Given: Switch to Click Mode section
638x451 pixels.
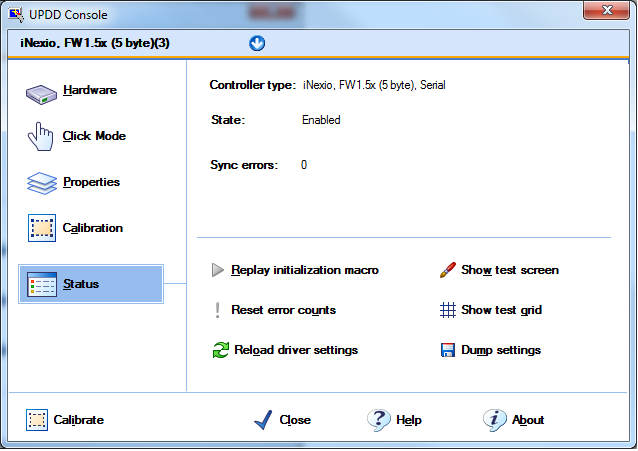Looking at the screenshot, I should click(x=94, y=136).
